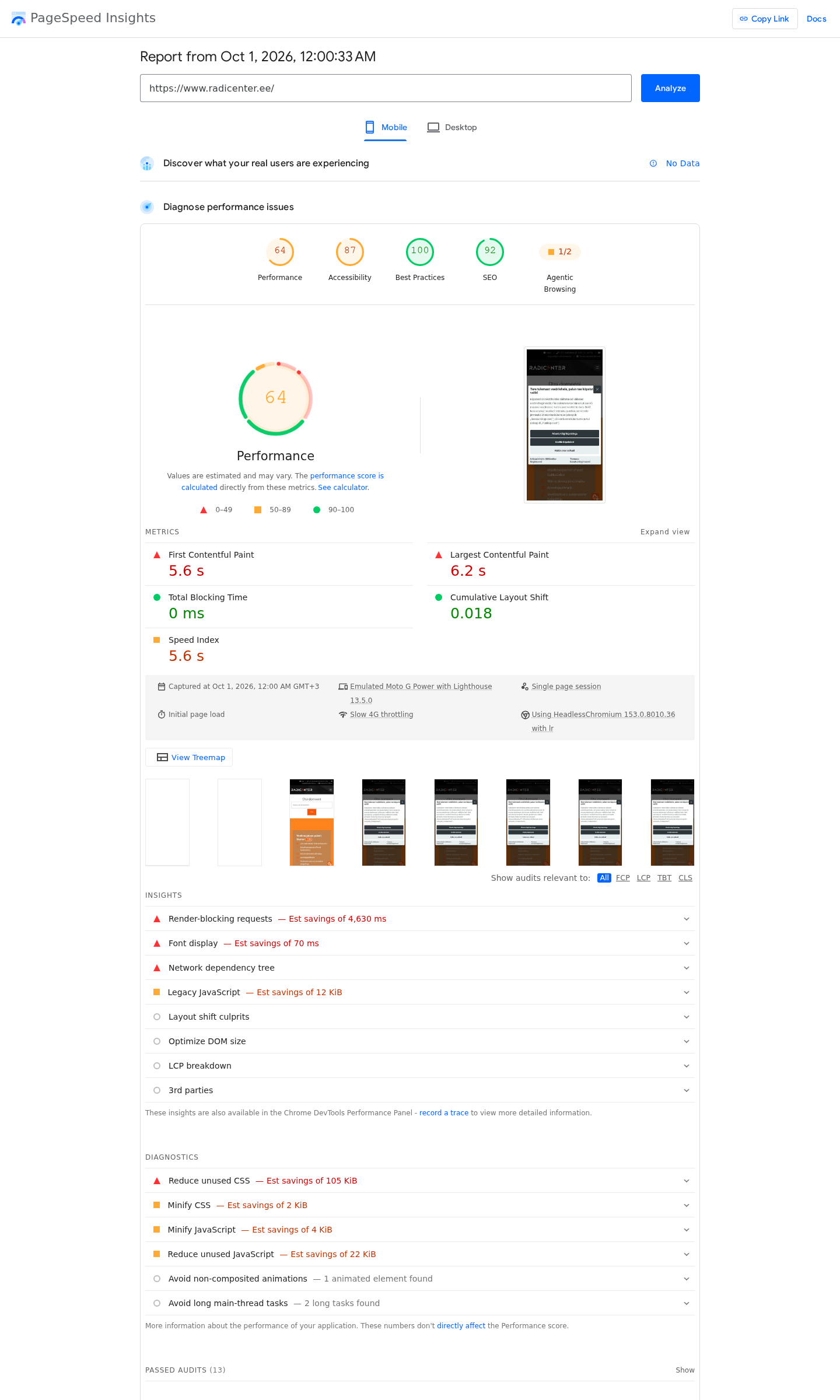Click the green 90–100 legend circle
The width and height of the screenshot is (840, 1400).
pos(317,510)
